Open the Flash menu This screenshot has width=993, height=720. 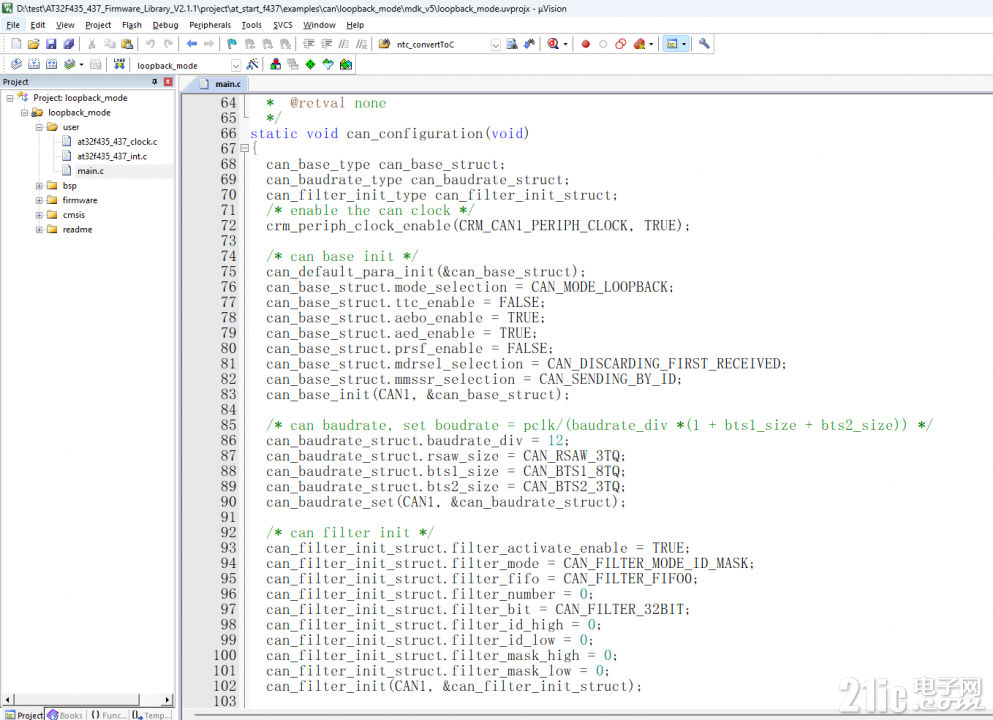click(x=132, y=25)
